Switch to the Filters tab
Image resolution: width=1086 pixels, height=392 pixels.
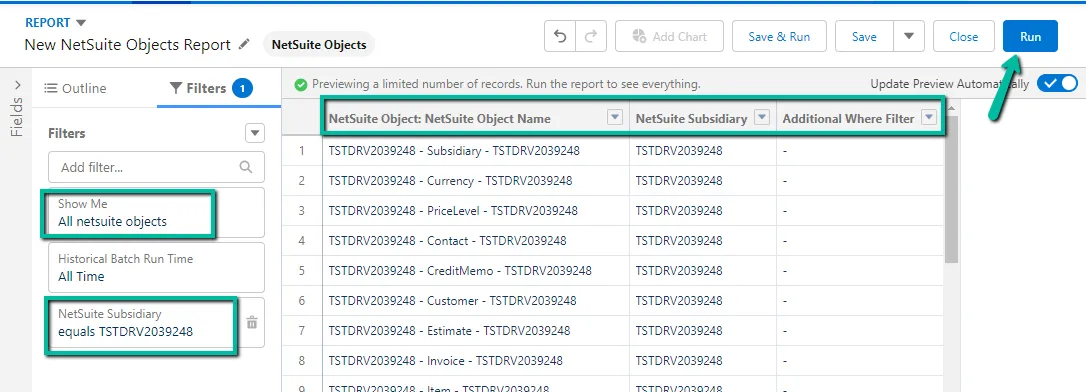tap(211, 88)
